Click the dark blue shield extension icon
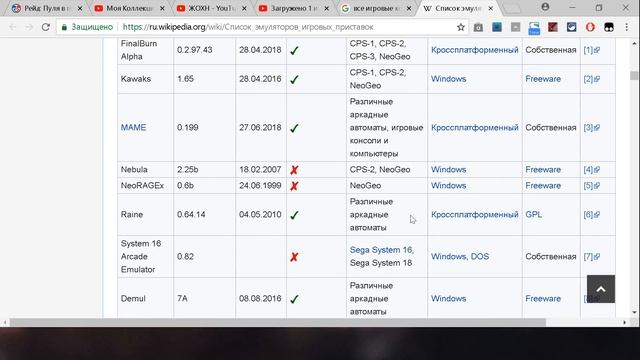The image size is (640, 360). click(571, 27)
